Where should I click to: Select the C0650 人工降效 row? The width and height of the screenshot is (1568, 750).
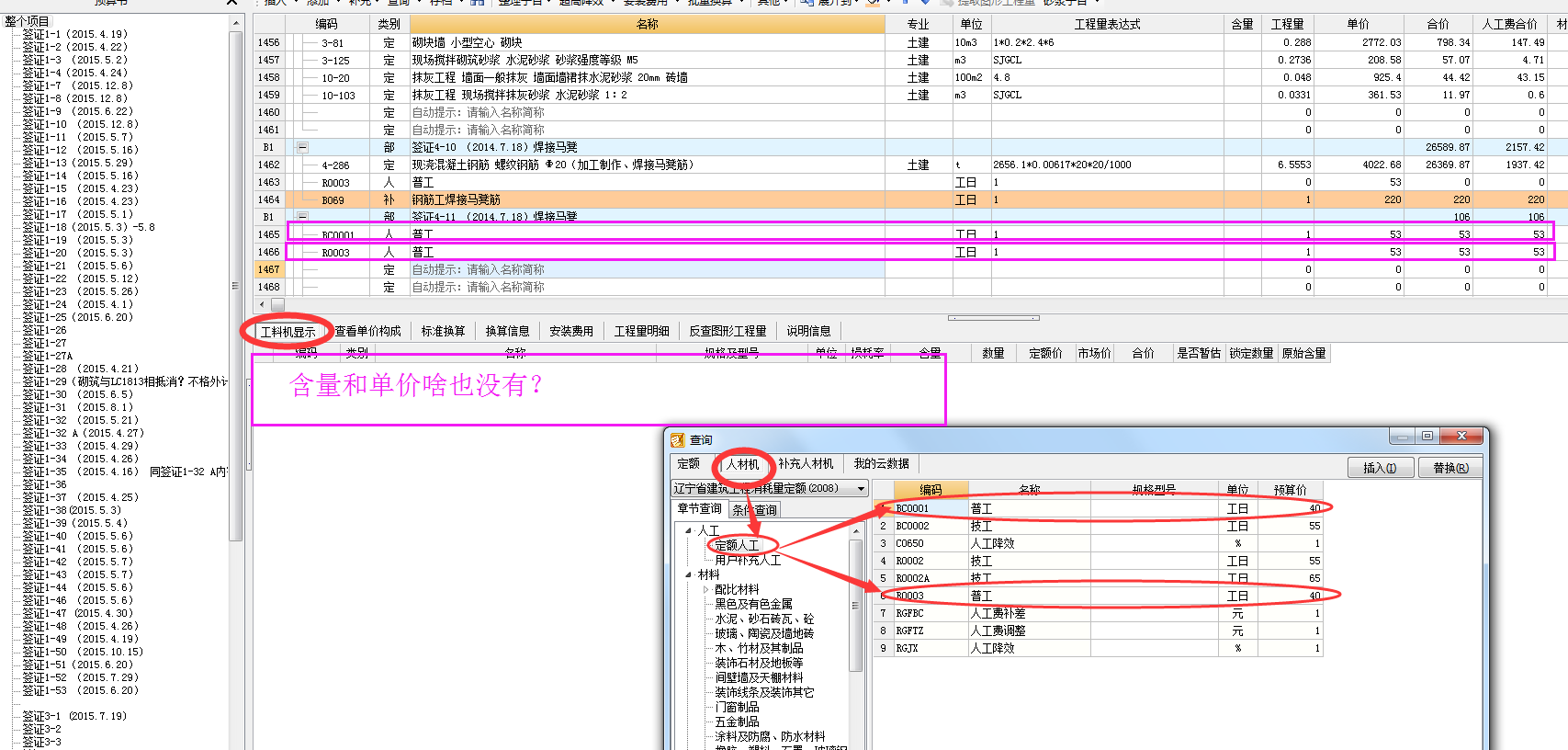pyautogui.click(x=1099, y=543)
